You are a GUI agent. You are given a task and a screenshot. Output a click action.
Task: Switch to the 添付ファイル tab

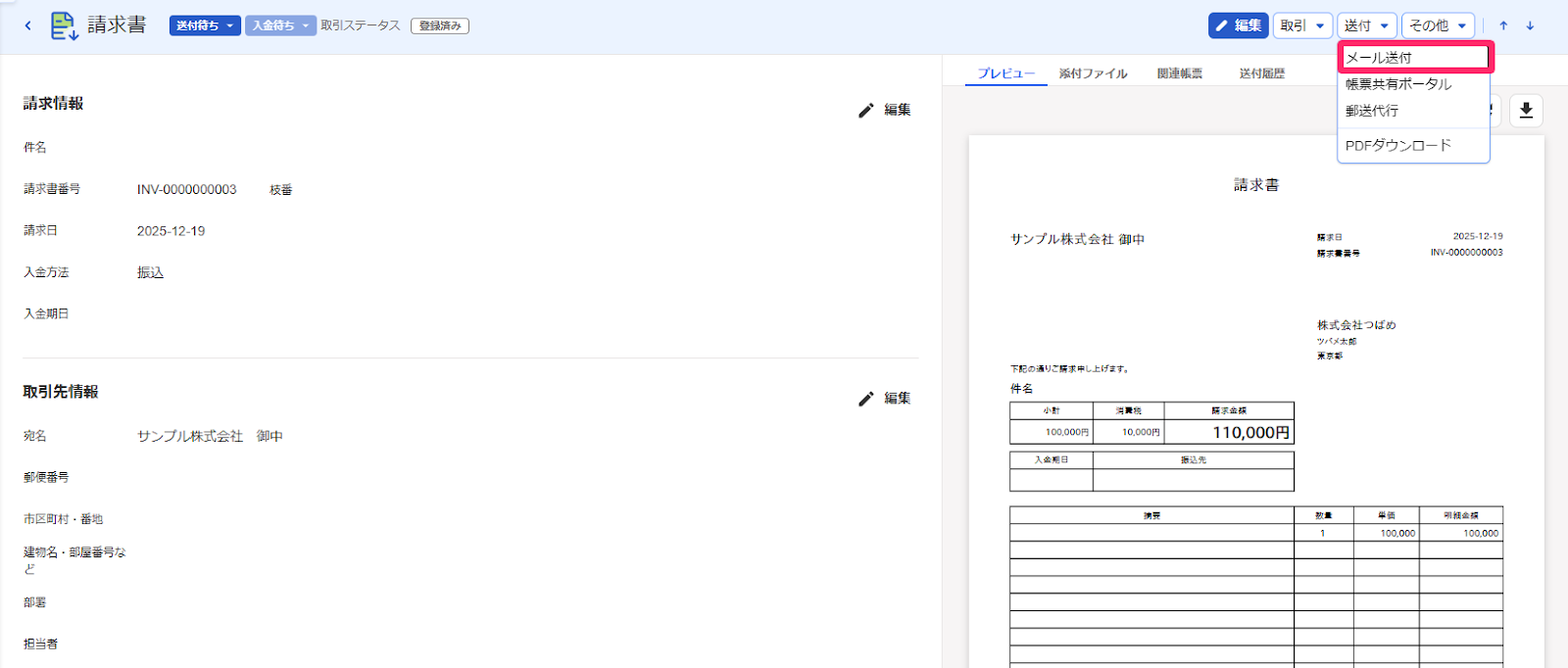[x=1093, y=73]
